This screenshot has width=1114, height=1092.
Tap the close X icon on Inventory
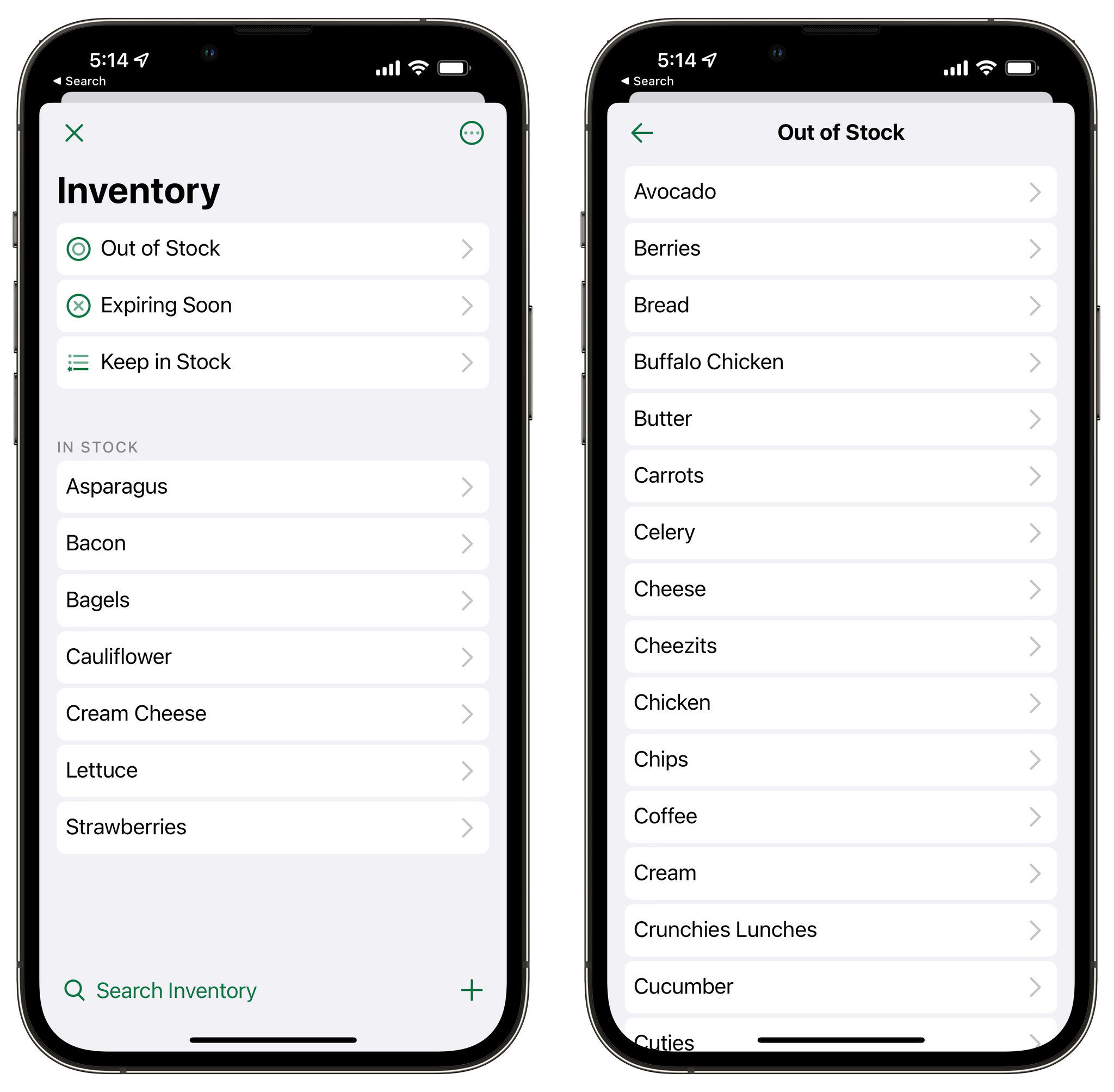(77, 132)
